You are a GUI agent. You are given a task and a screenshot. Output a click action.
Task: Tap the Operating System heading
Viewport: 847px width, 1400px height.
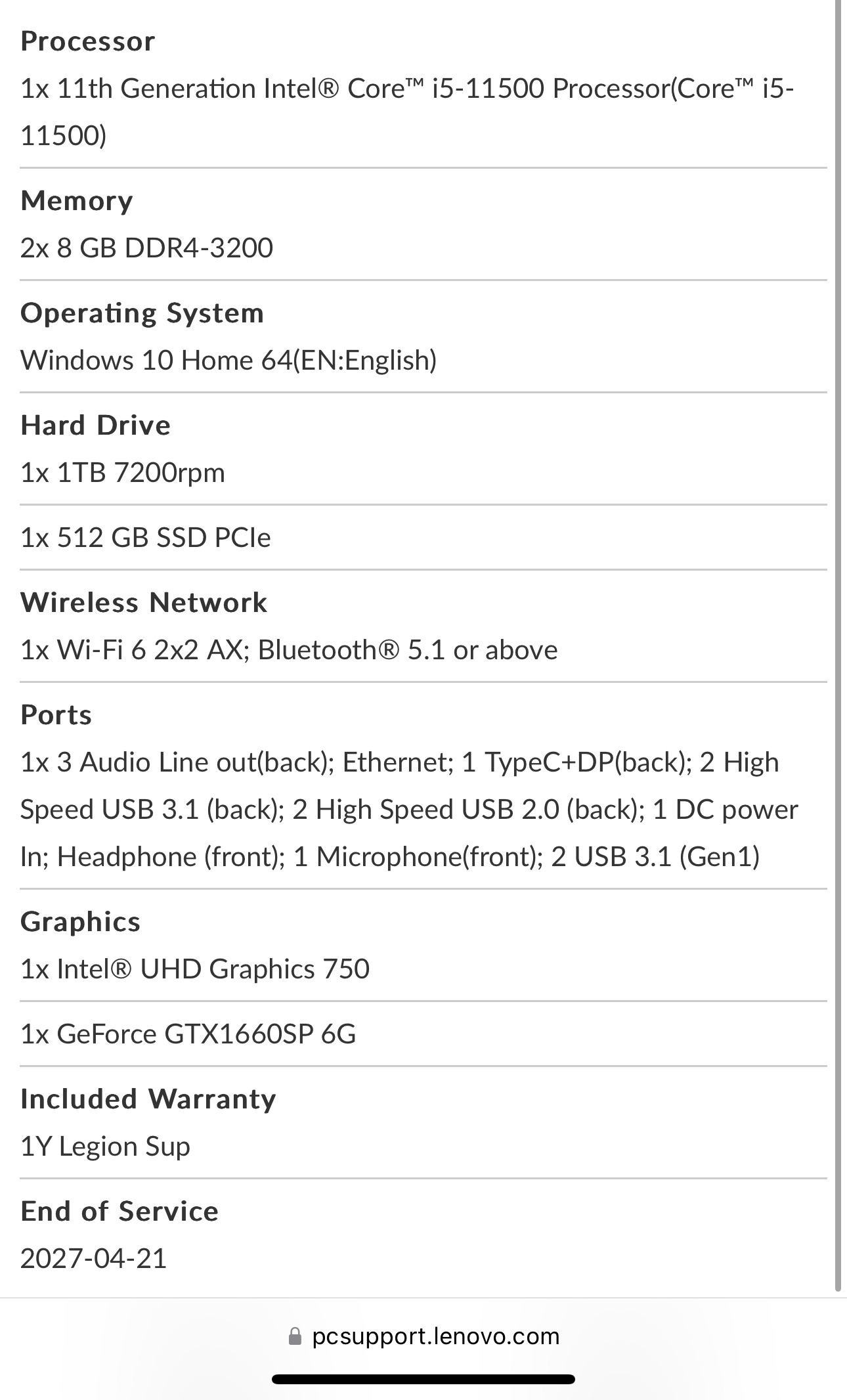[142, 313]
